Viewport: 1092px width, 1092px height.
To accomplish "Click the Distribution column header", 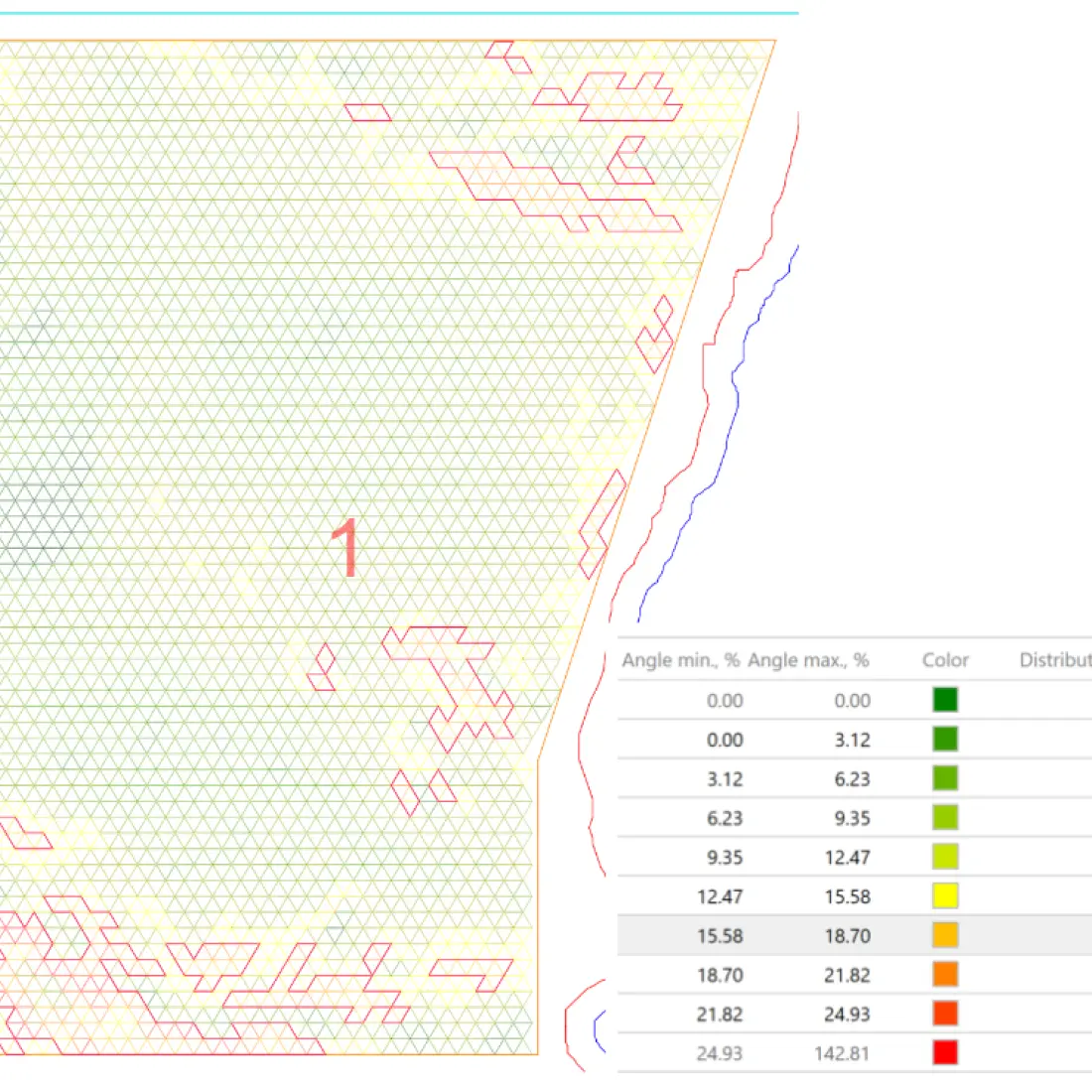I will [x=1054, y=660].
